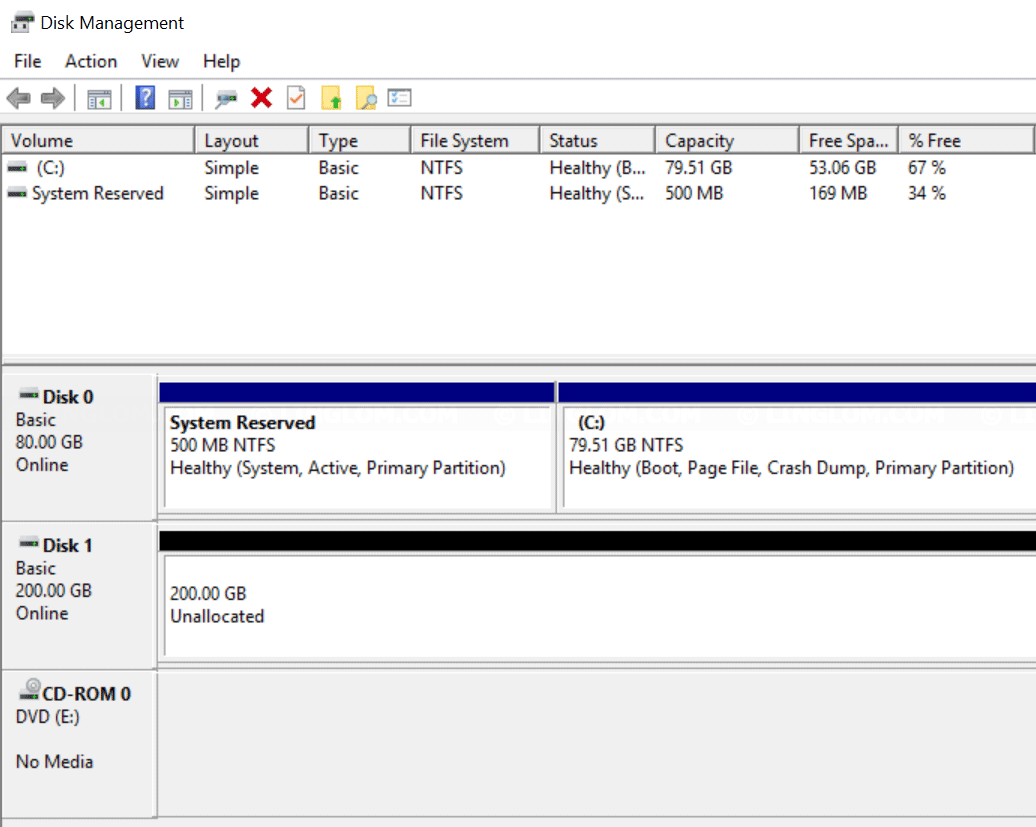Sort by the File System column header

tap(476, 141)
